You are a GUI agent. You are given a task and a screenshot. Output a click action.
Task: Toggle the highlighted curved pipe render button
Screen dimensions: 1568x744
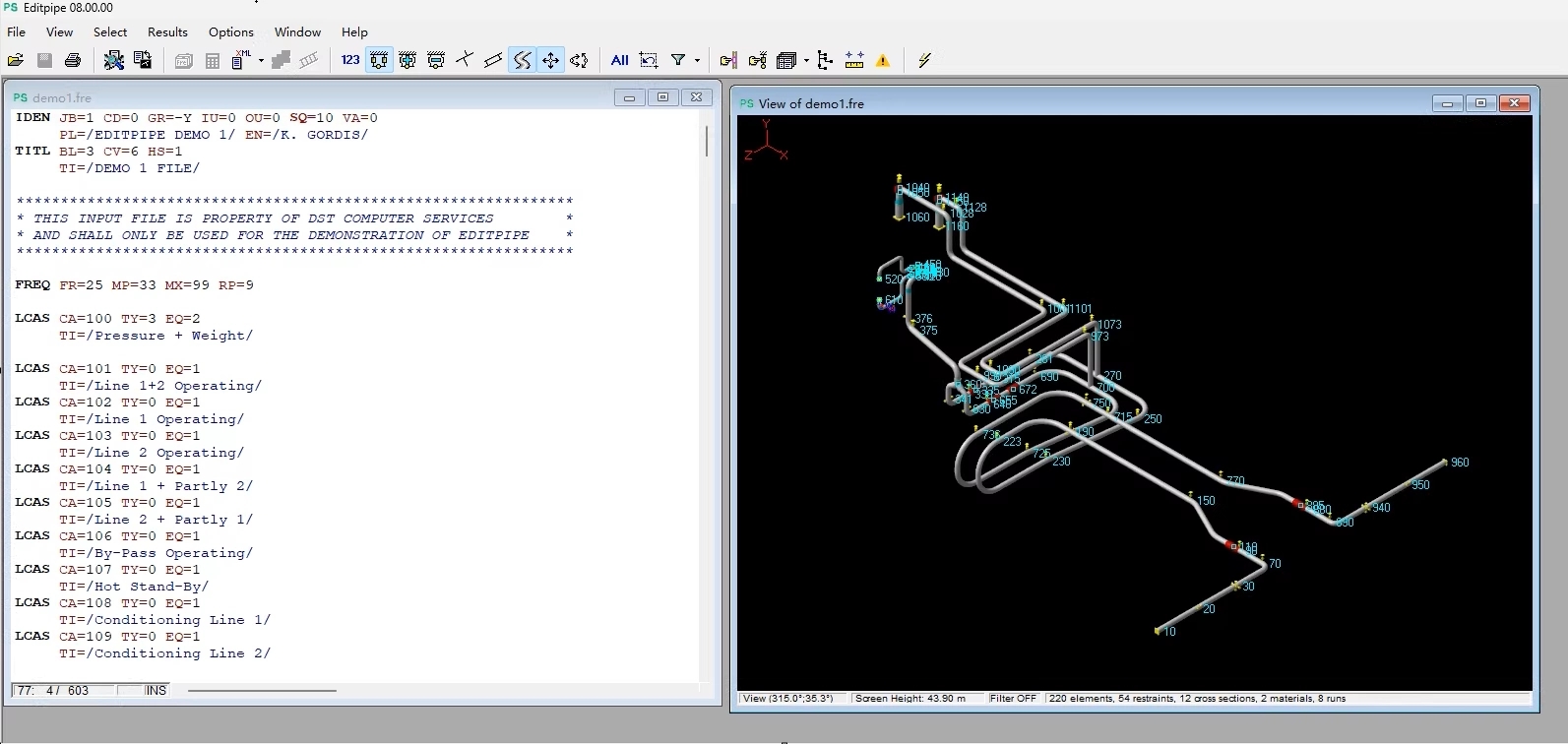tap(522, 60)
